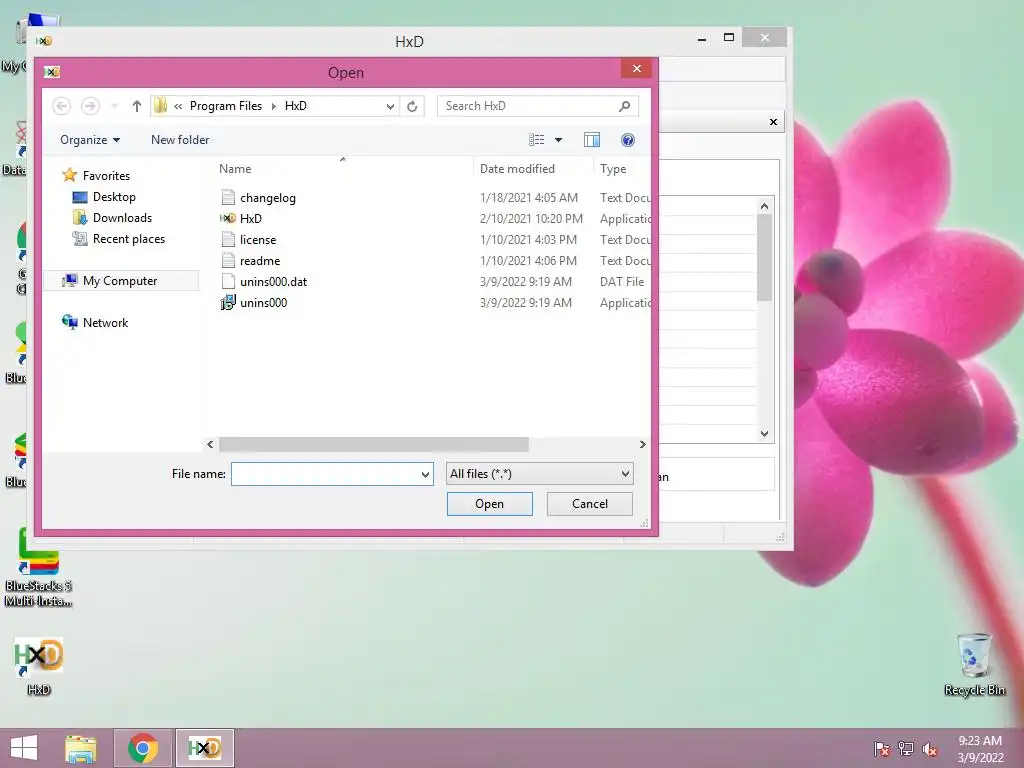Screen dimensions: 1024x768
Task: Click the search magnifier icon
Action: tap(624, 106)
